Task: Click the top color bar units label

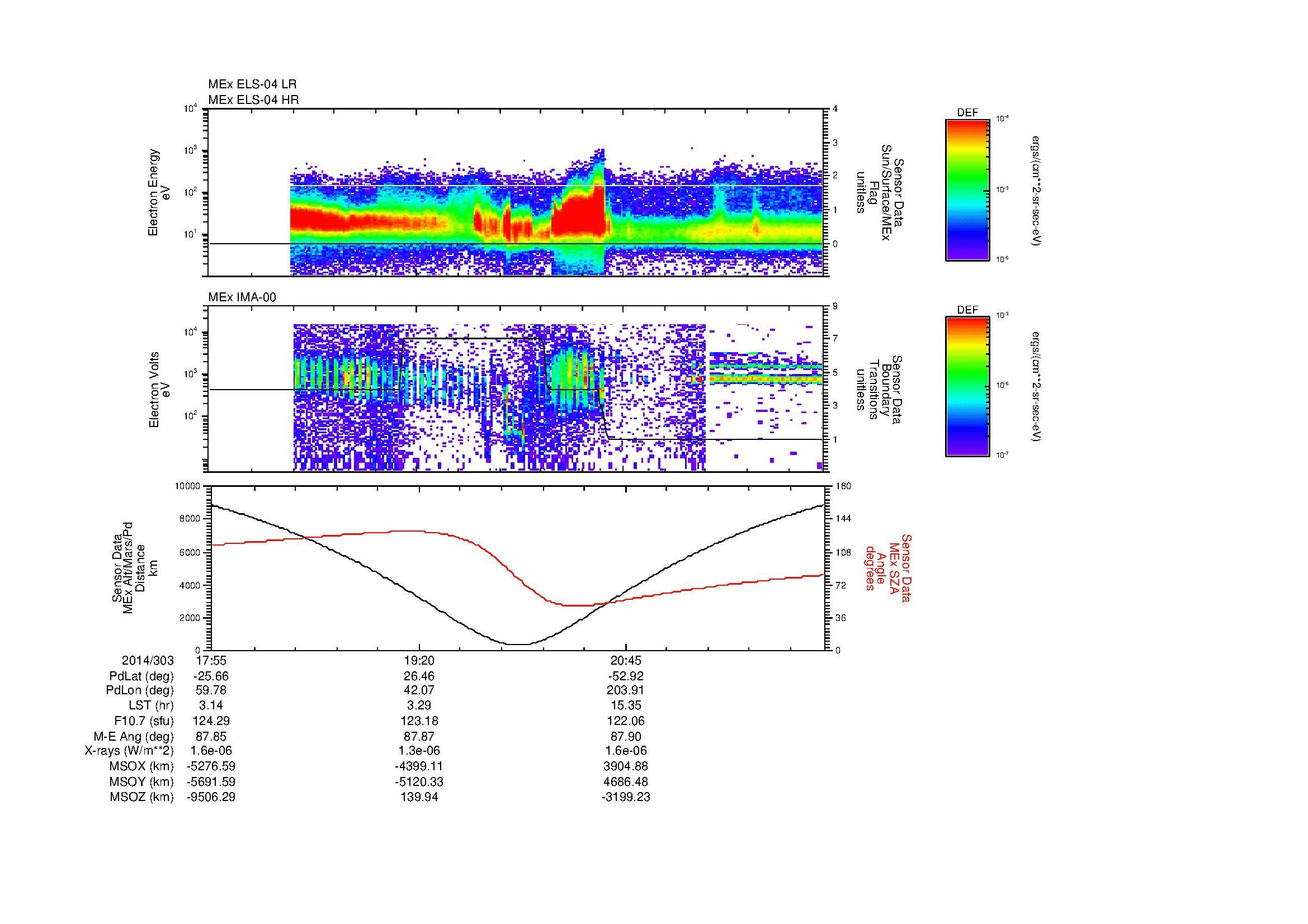Action: (1037, 191)
